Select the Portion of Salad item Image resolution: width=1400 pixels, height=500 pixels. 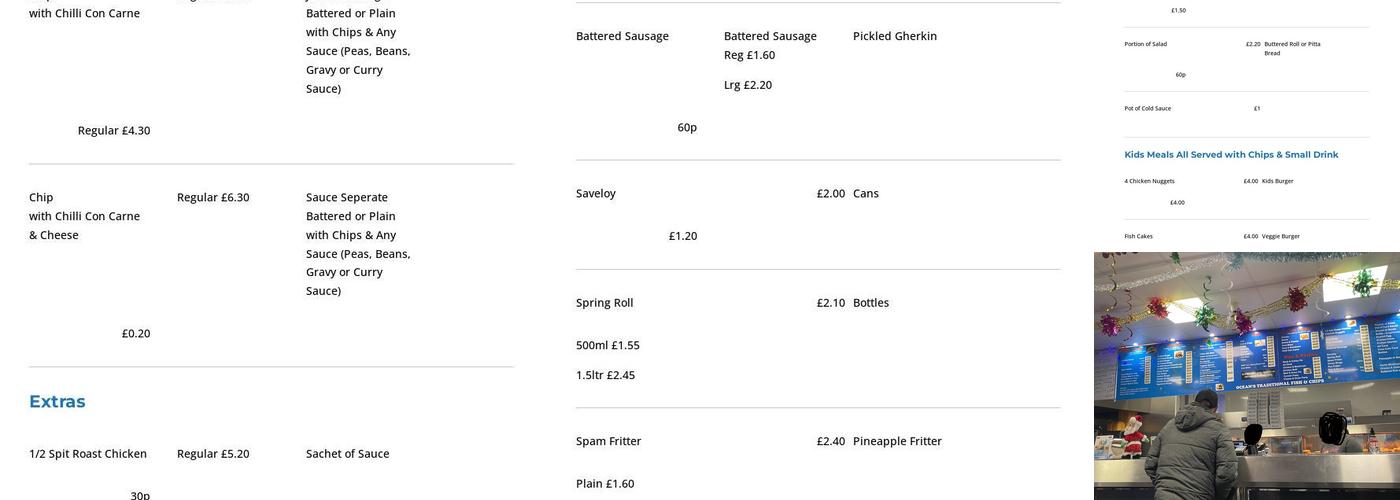click(x=1145, y=44)
